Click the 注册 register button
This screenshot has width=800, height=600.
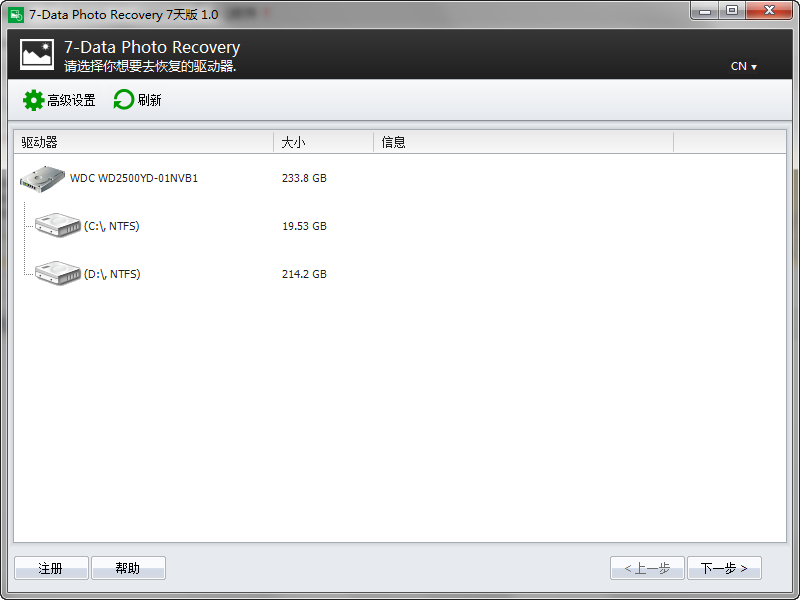(51, 568)
